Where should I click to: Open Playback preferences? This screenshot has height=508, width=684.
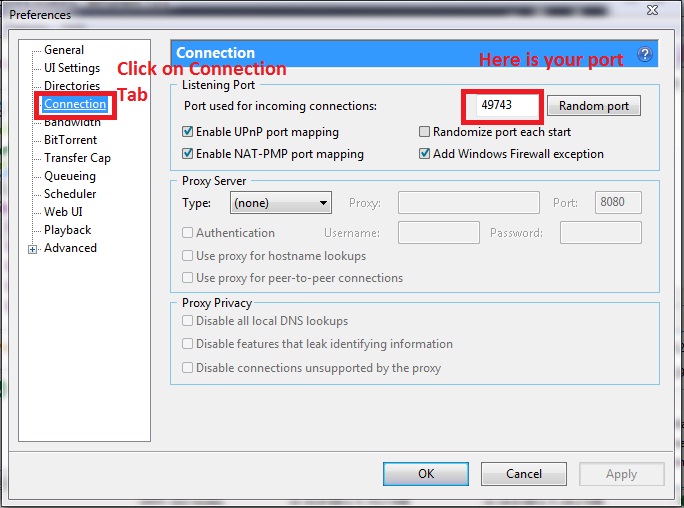[x=68, y=230]
